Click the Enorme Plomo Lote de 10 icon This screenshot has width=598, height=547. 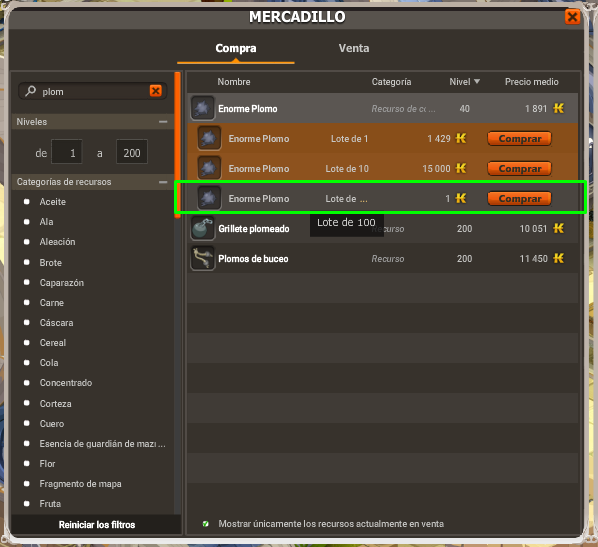point(209,168)
